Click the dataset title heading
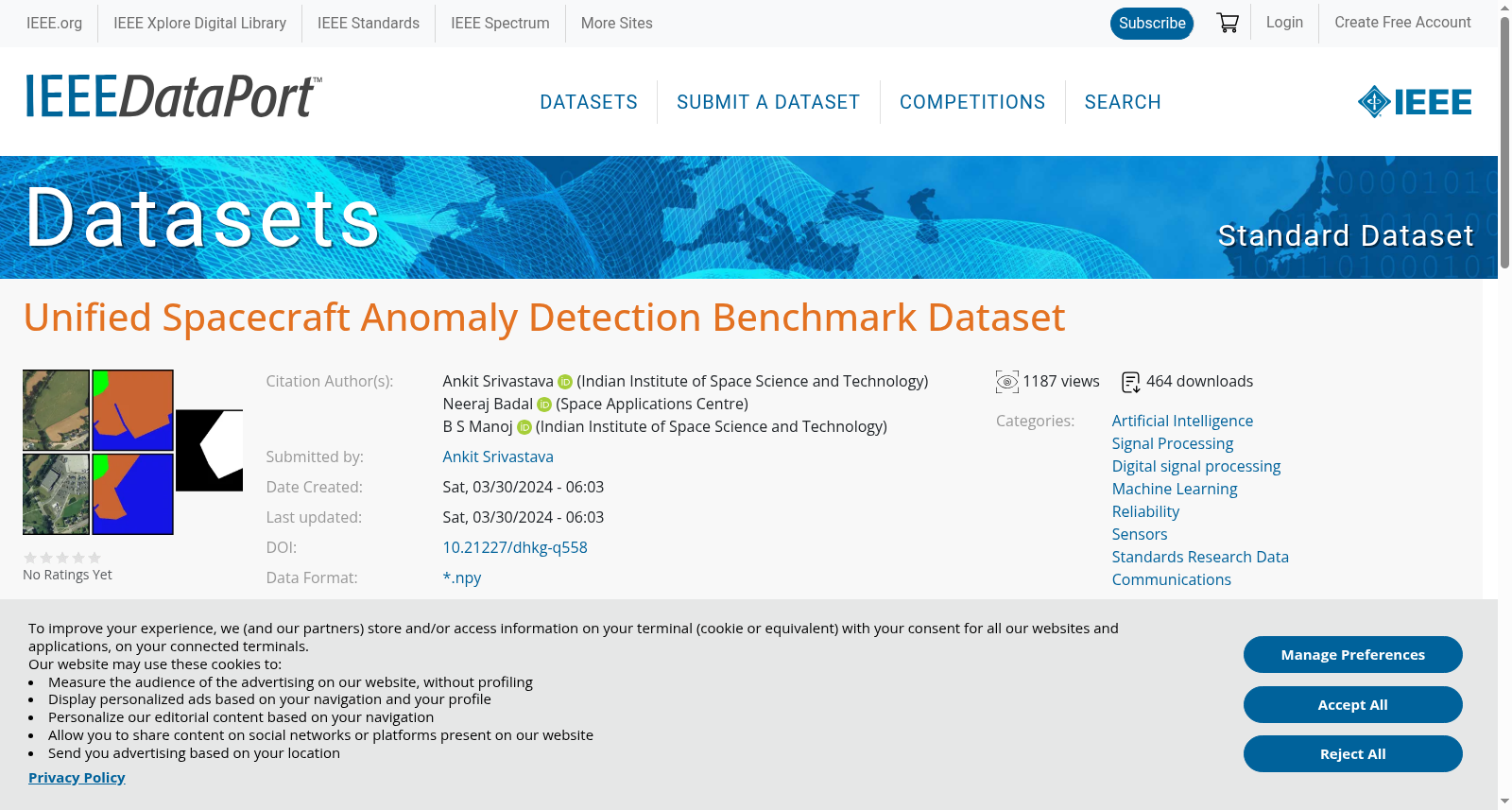This screenshot has height=810, width=1512. click(544, 318)
